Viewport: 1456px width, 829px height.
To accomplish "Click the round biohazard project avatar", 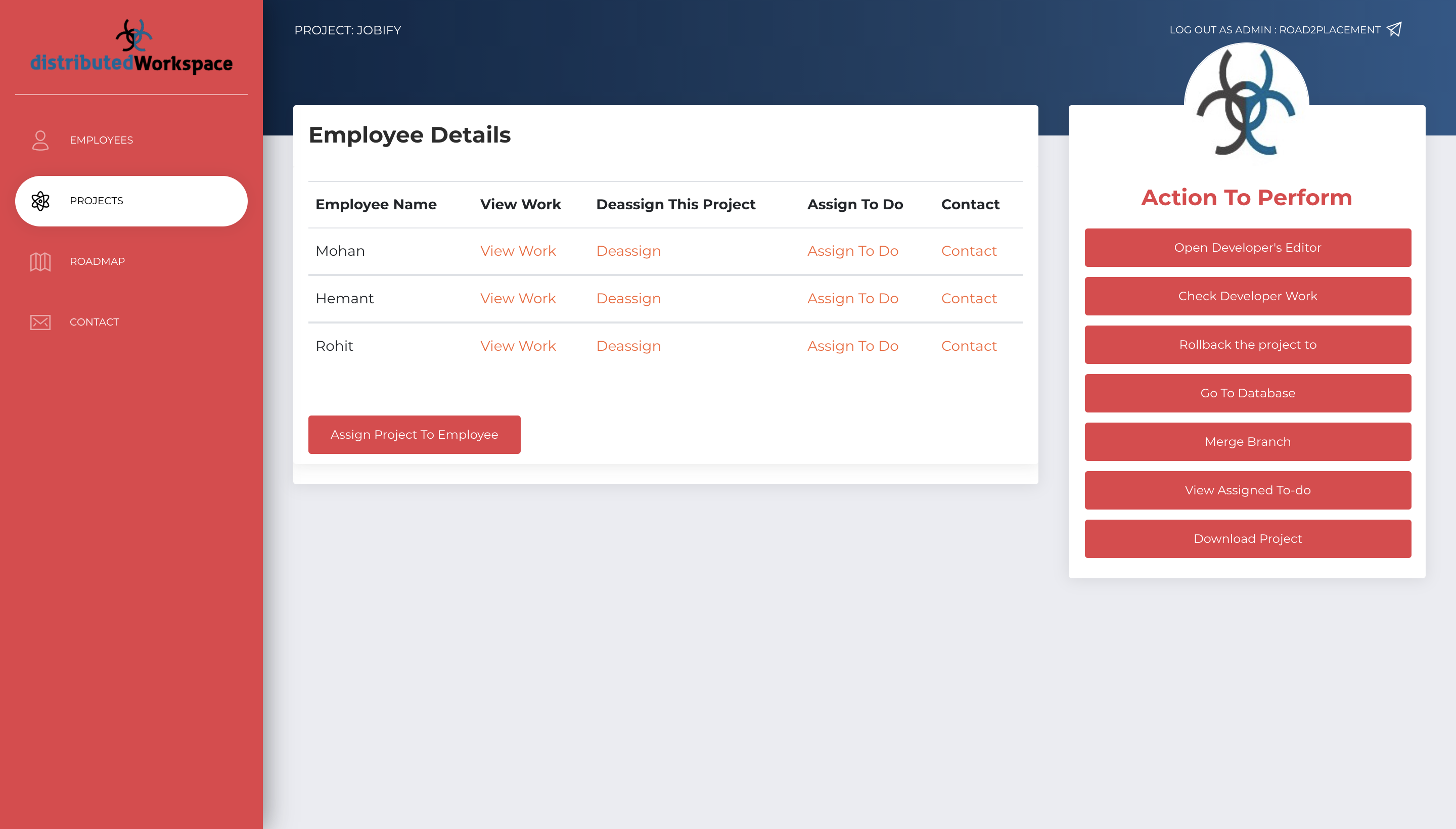I will pyautogui.click(x=1247, y=103).
